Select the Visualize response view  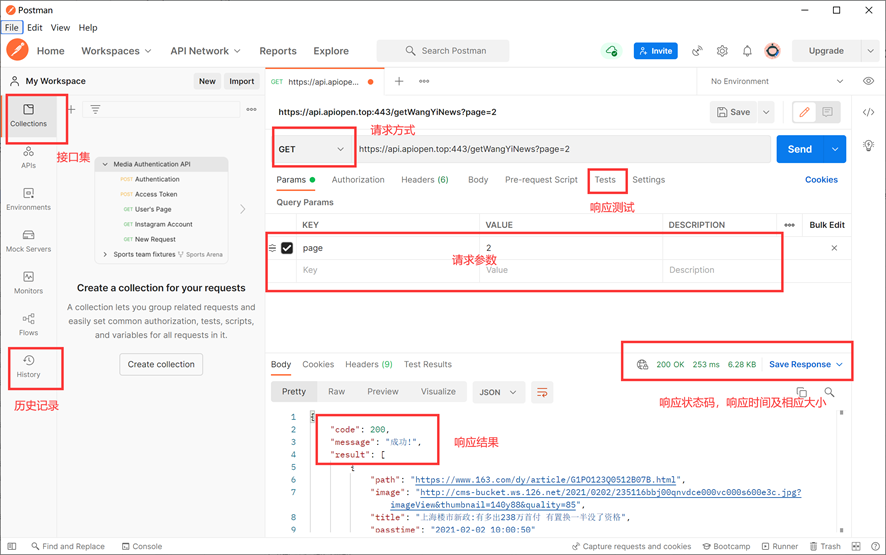pos(438,392)
